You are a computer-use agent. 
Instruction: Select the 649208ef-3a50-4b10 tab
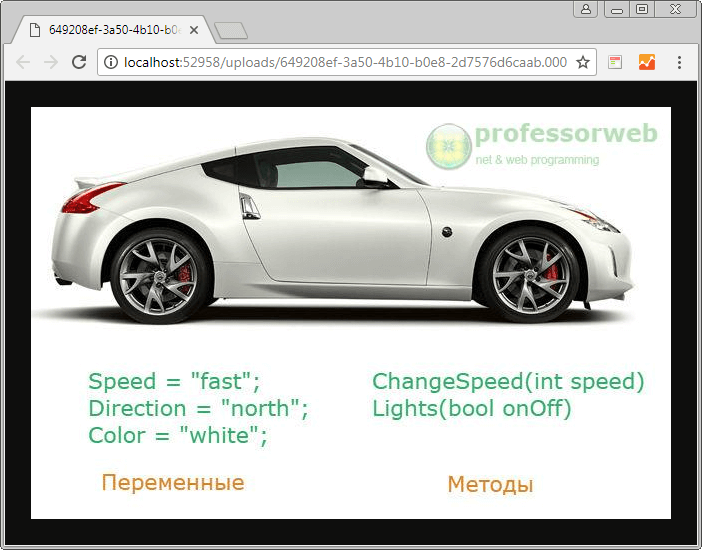pyautogui.click(x=113, y=30)
